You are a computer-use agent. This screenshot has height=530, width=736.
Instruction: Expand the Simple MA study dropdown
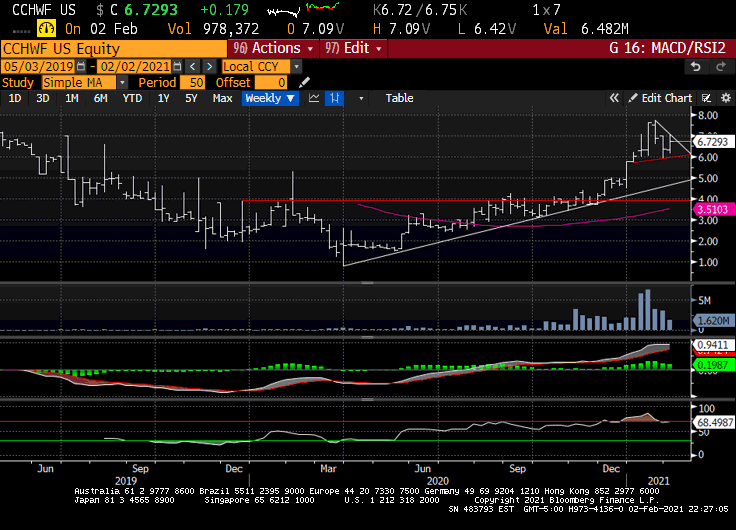click(122, 83)
